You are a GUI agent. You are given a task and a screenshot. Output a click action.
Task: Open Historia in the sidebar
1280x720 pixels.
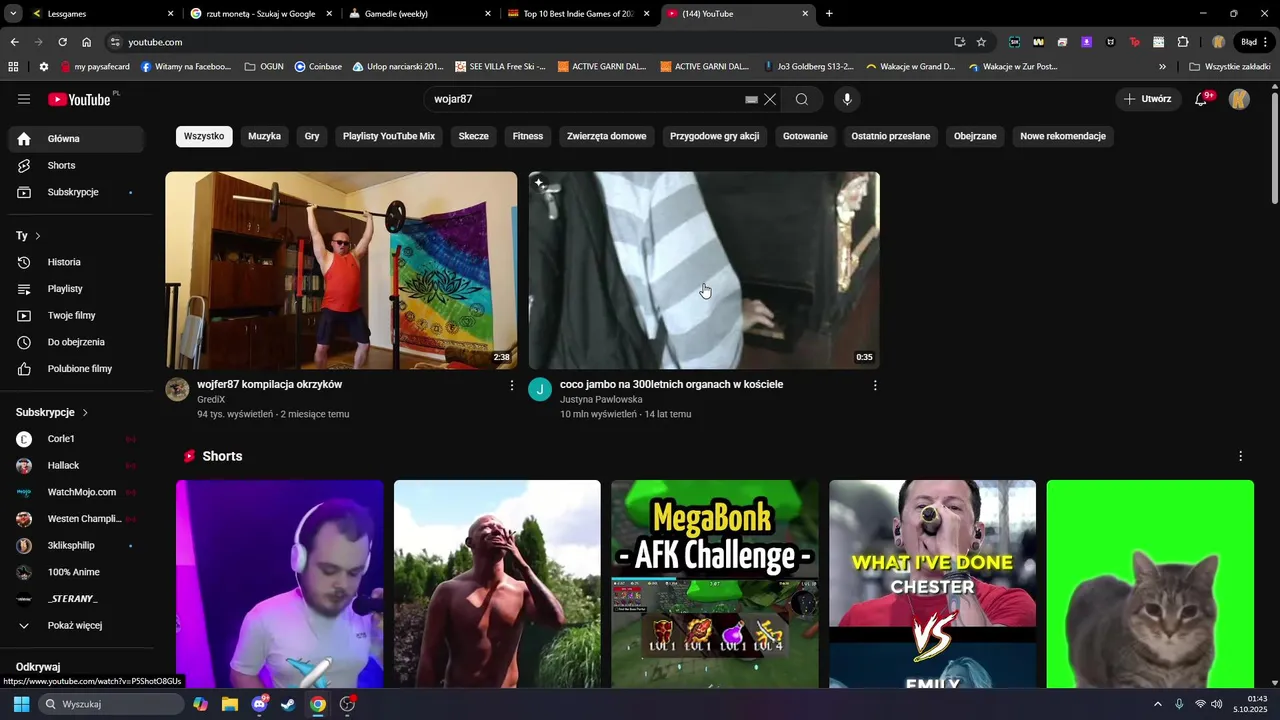[x=75, y=262]
